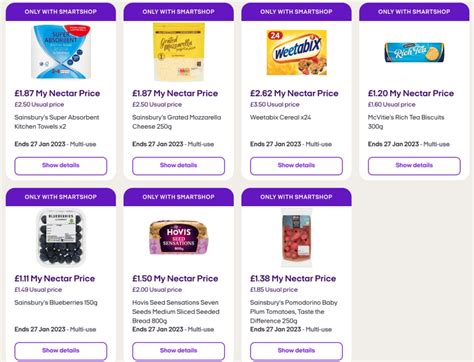Show details for Super Absorbent Kitchen Towels

61,166
